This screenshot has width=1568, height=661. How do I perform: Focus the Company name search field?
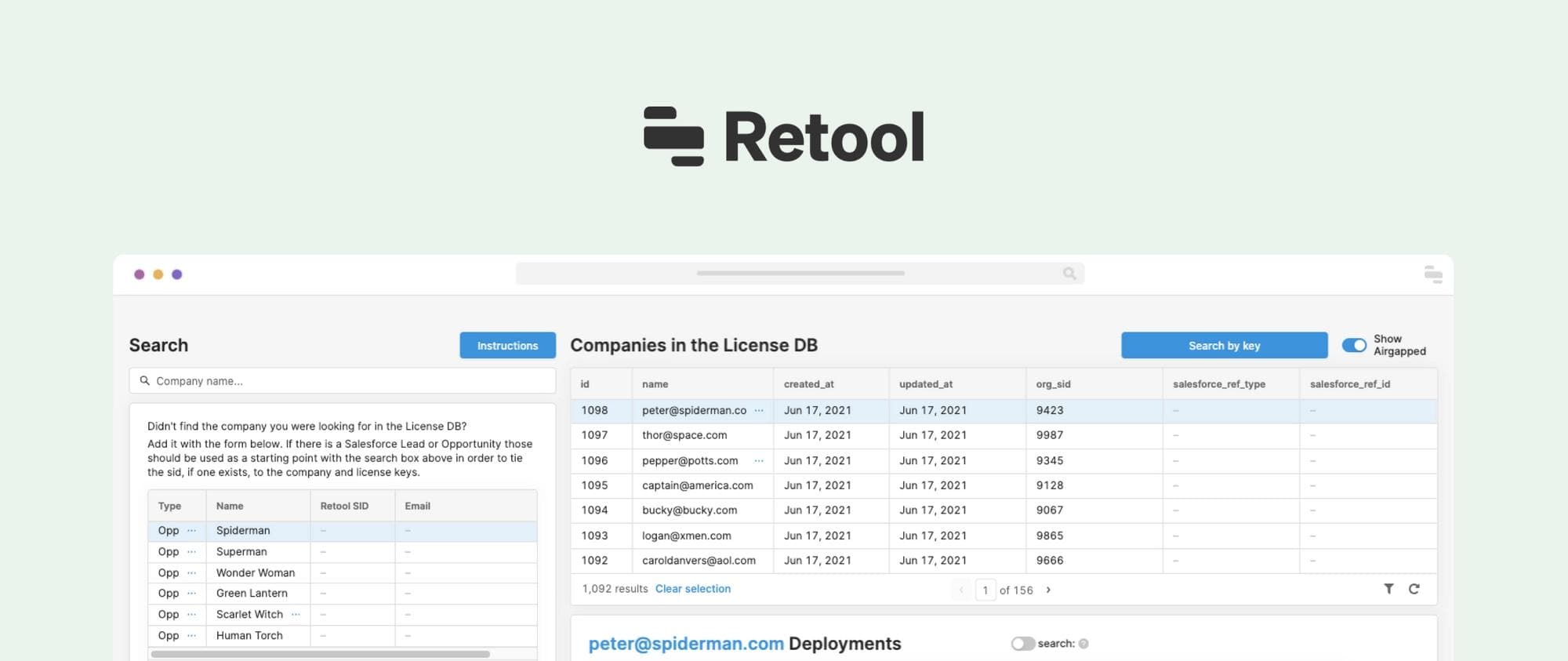click(343, 381)
